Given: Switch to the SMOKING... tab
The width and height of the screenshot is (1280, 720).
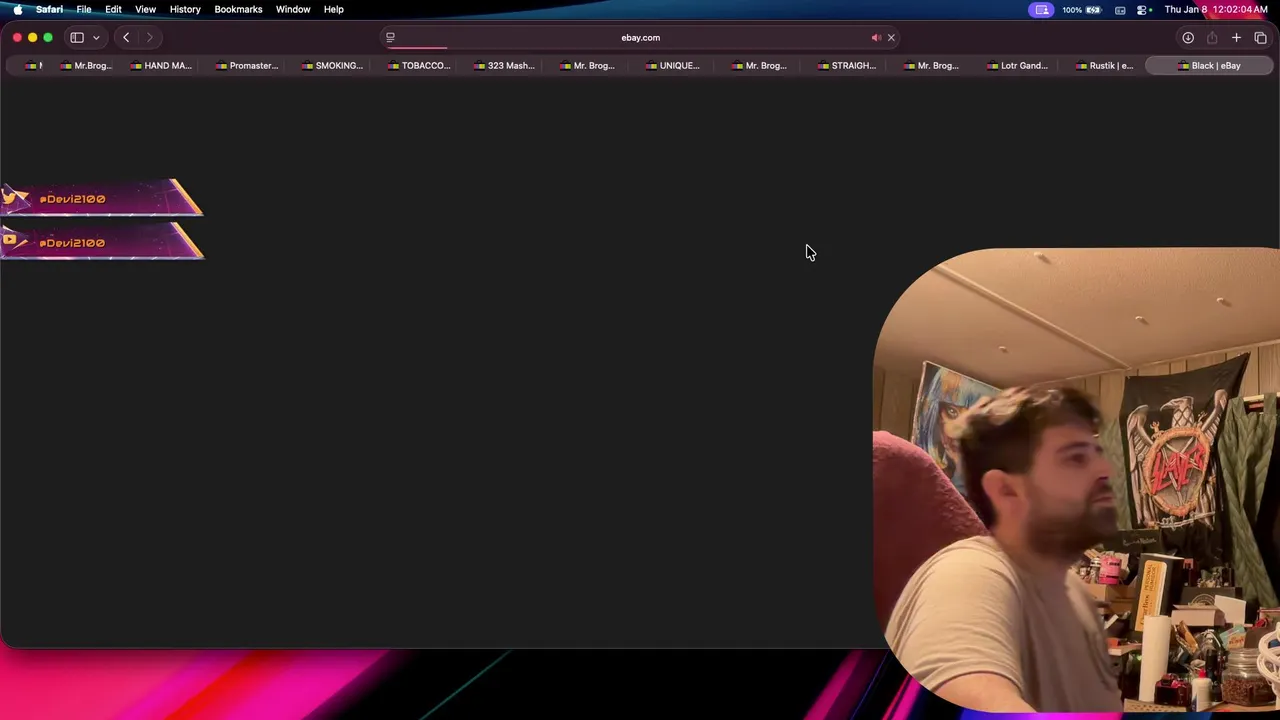Looking at the screenshot, I should 332,66.
